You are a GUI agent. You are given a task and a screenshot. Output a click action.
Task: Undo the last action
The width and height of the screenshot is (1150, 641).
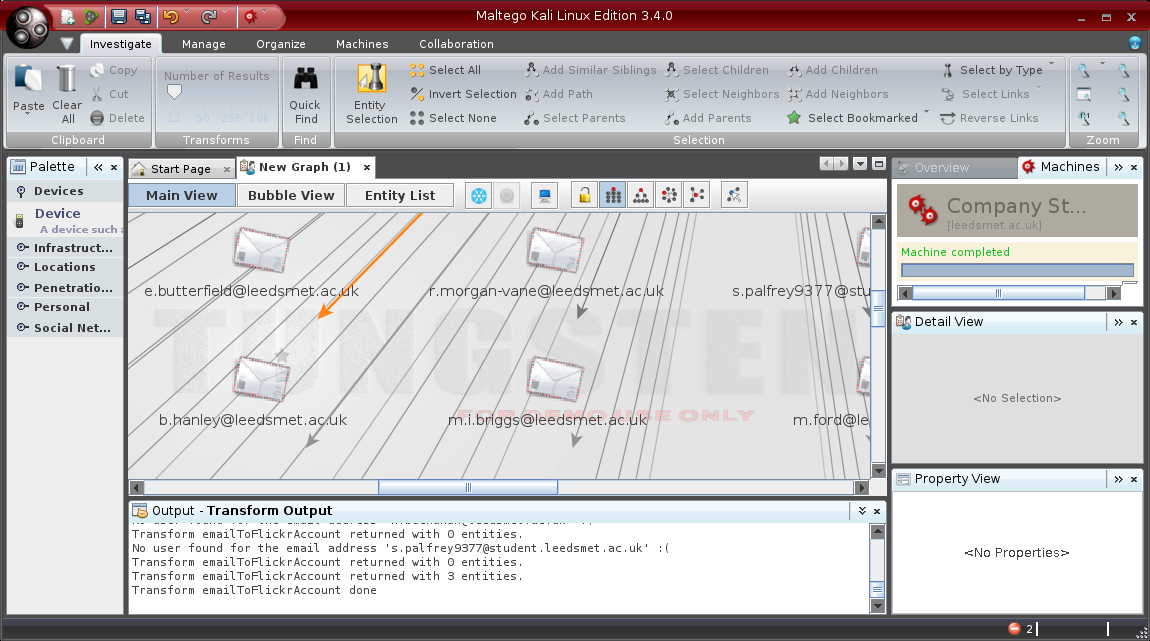tap(171, 16)
